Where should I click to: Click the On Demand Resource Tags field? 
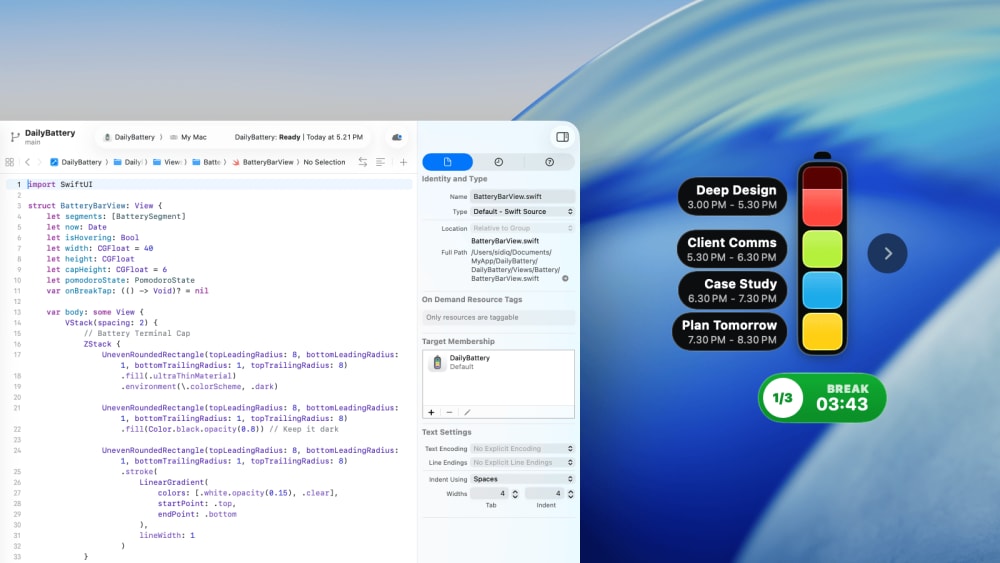pyautogui.click(x=498, y=317)
